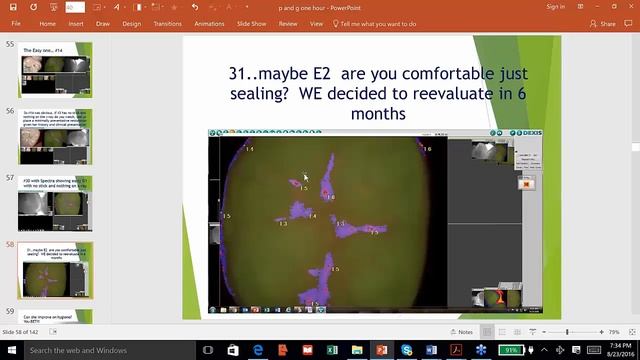Viewport: 640px width, 360px height.
Task: Open the Windows Start menu
Action: [x=12, y=350]
